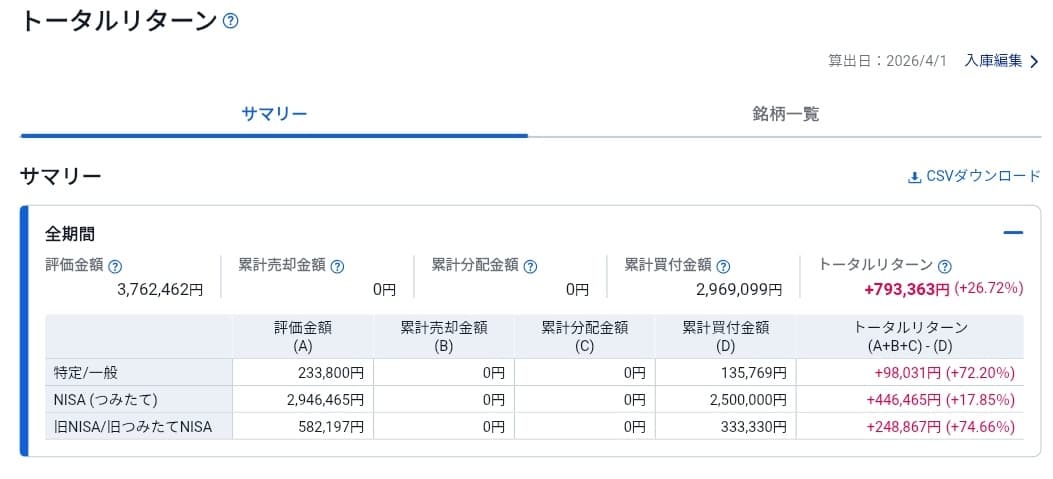The height and width of the screenshot is (479, 1053).
Task: Click help icon beside the トータルリターン page title
Action: pyautogui.click(x=231, y=21)
